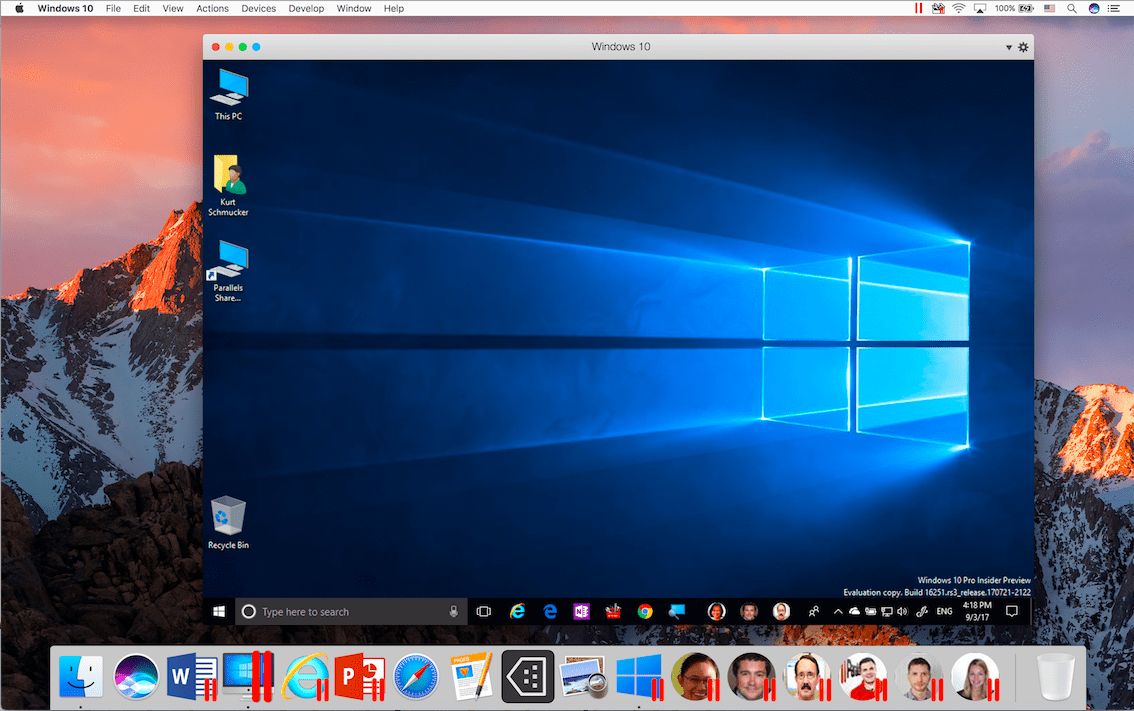Launch Safari from the Dock
The width and height of the screenshot is (1134, 711).
(x=416, y=678)
